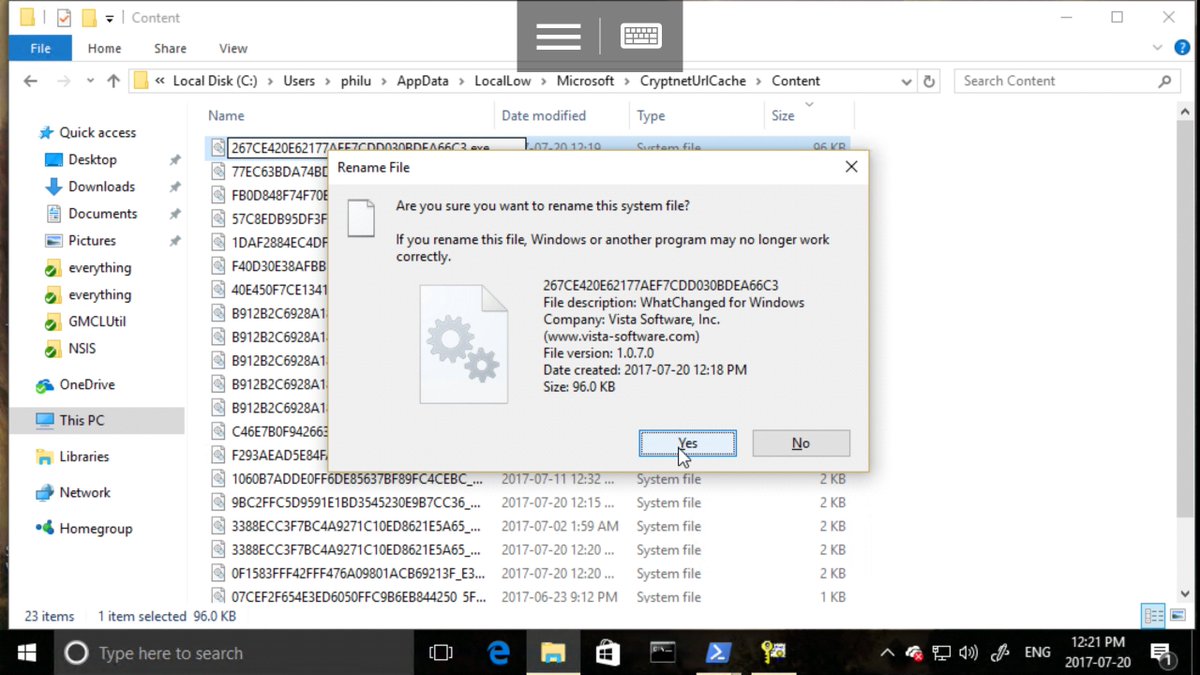1200x675 pixels.
Task: Click the taskbar search box
Action: [233, 653]
